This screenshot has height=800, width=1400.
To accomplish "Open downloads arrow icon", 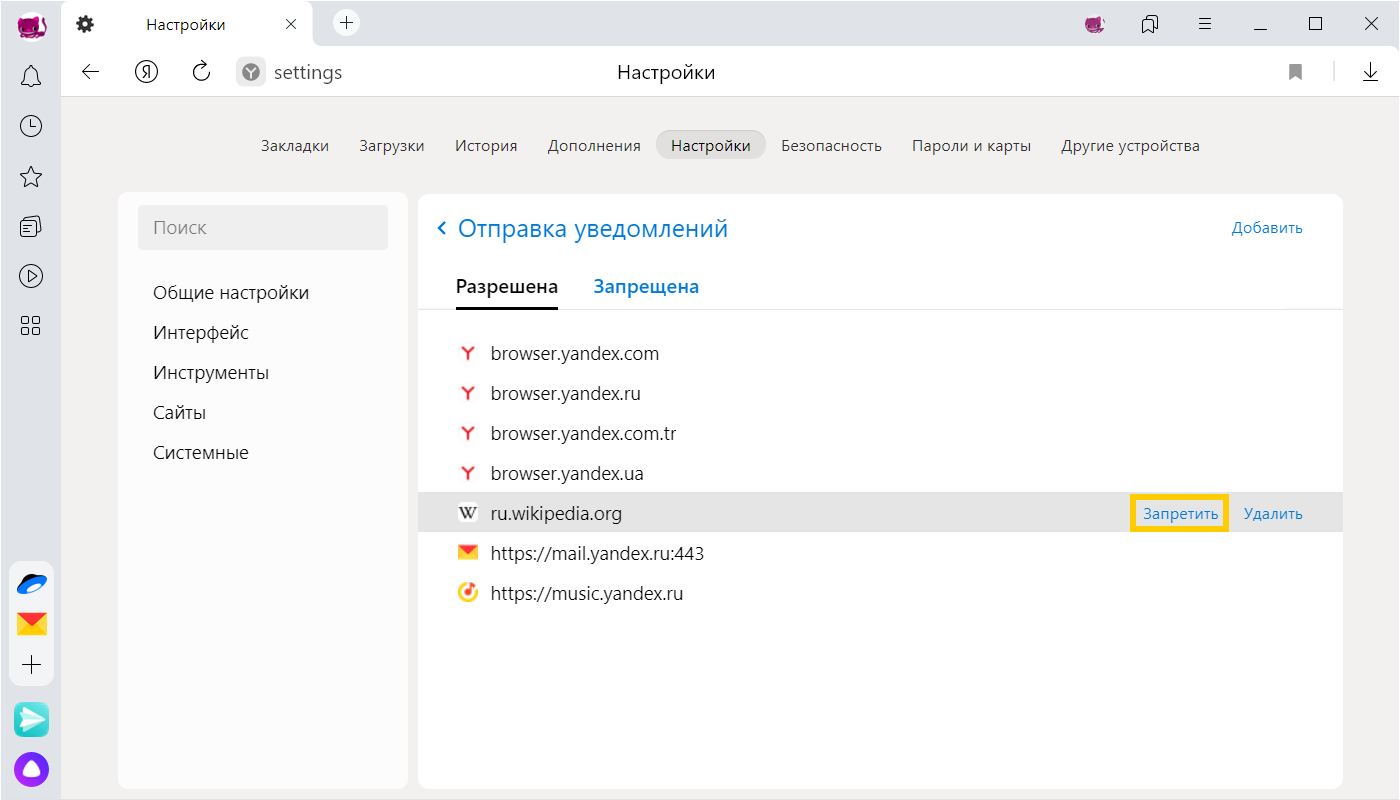I will click(x=1370, y=72).
